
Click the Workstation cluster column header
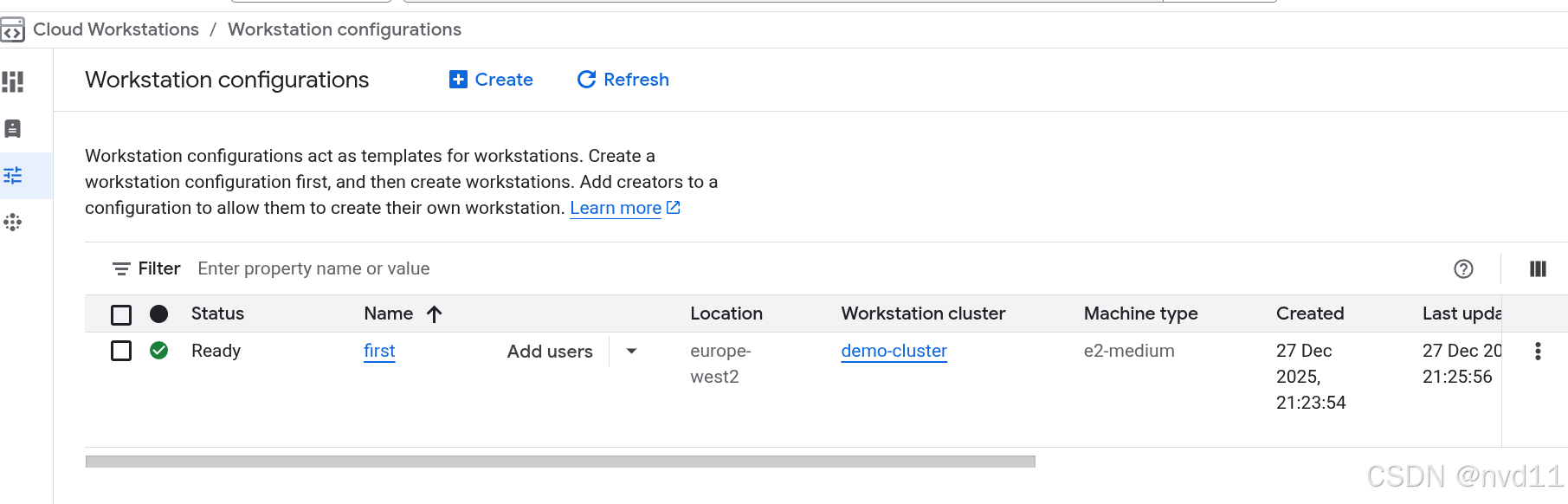(923, 313)
